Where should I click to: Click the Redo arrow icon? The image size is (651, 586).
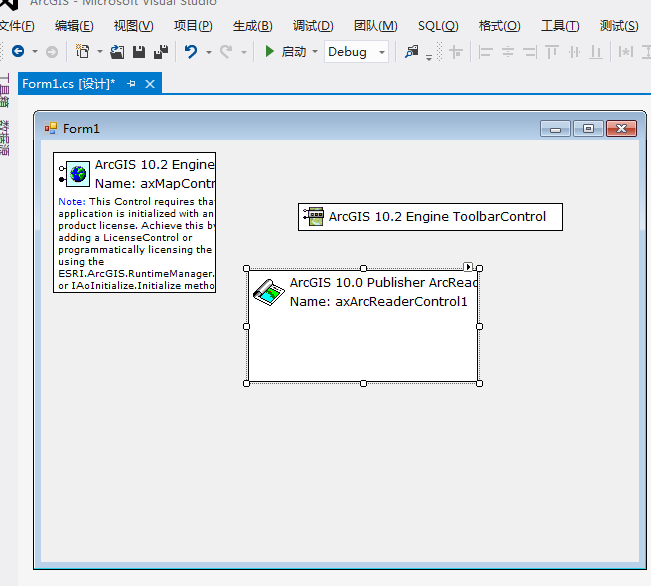(x=226, y=52)
